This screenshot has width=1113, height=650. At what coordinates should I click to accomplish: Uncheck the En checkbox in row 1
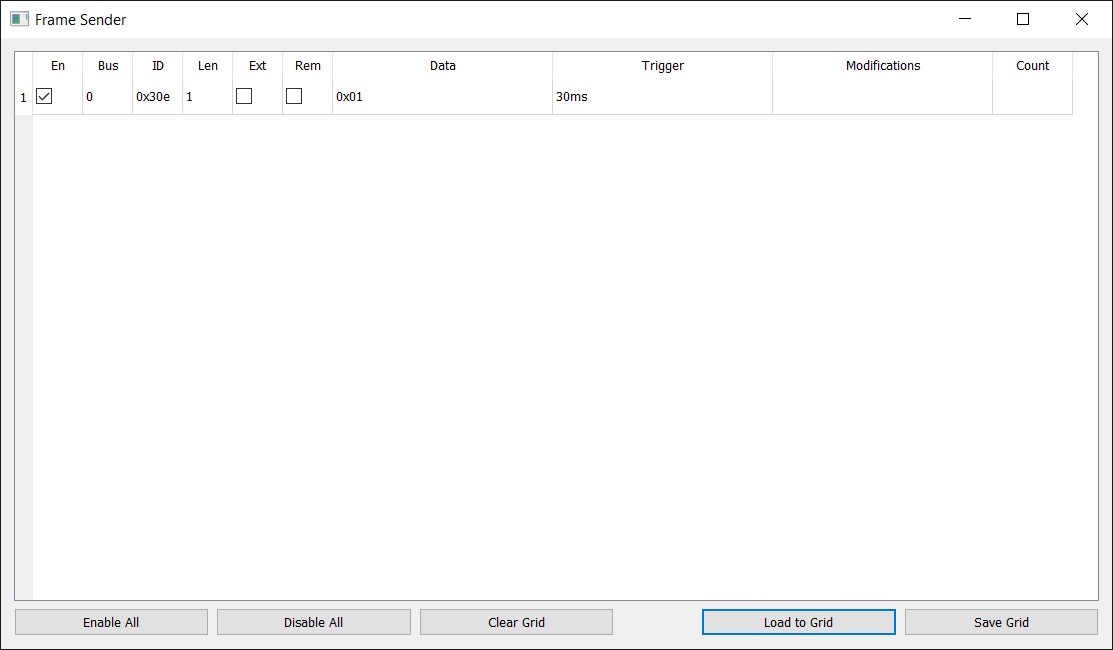point(44,97)
